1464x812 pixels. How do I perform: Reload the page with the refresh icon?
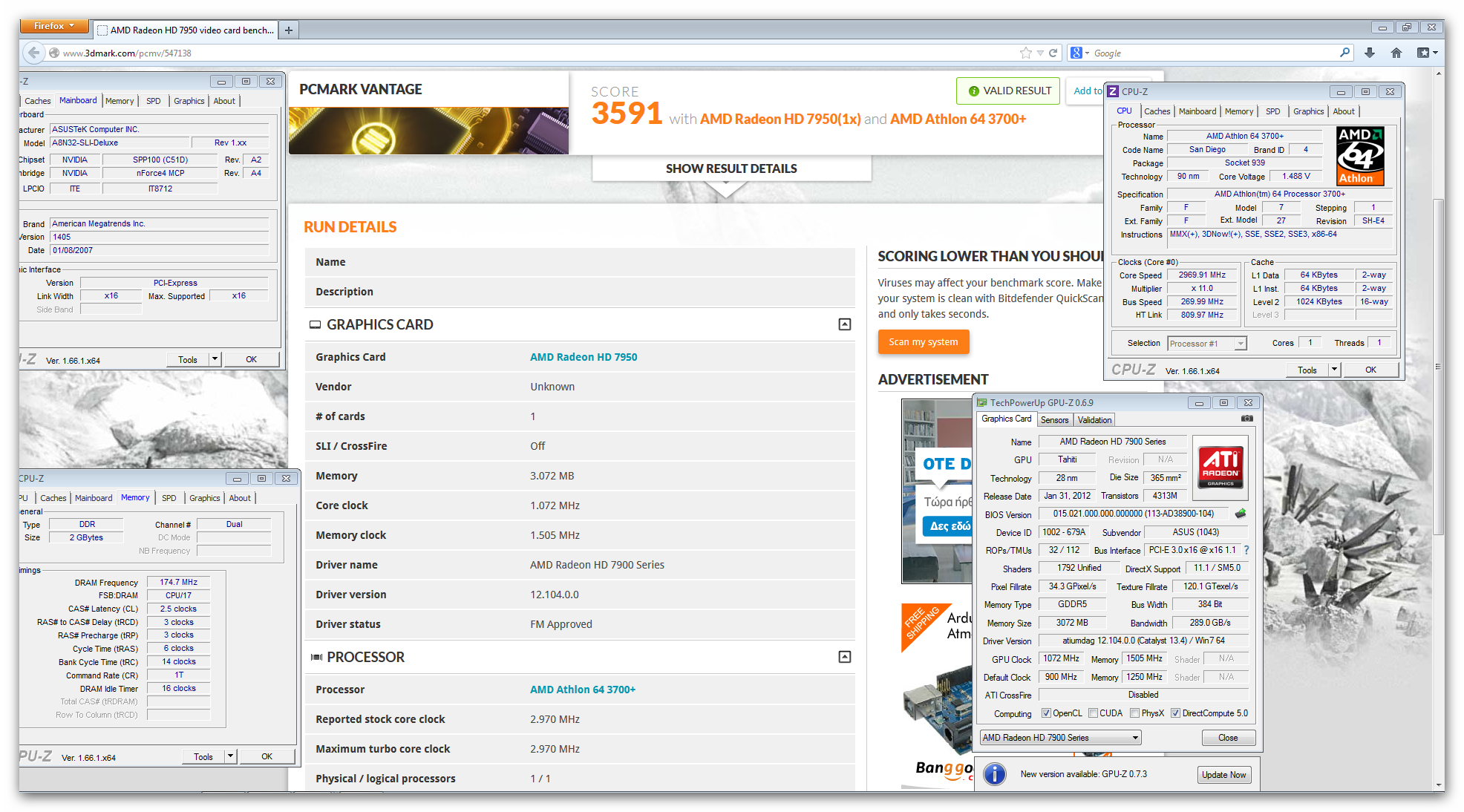[1053, 53]
